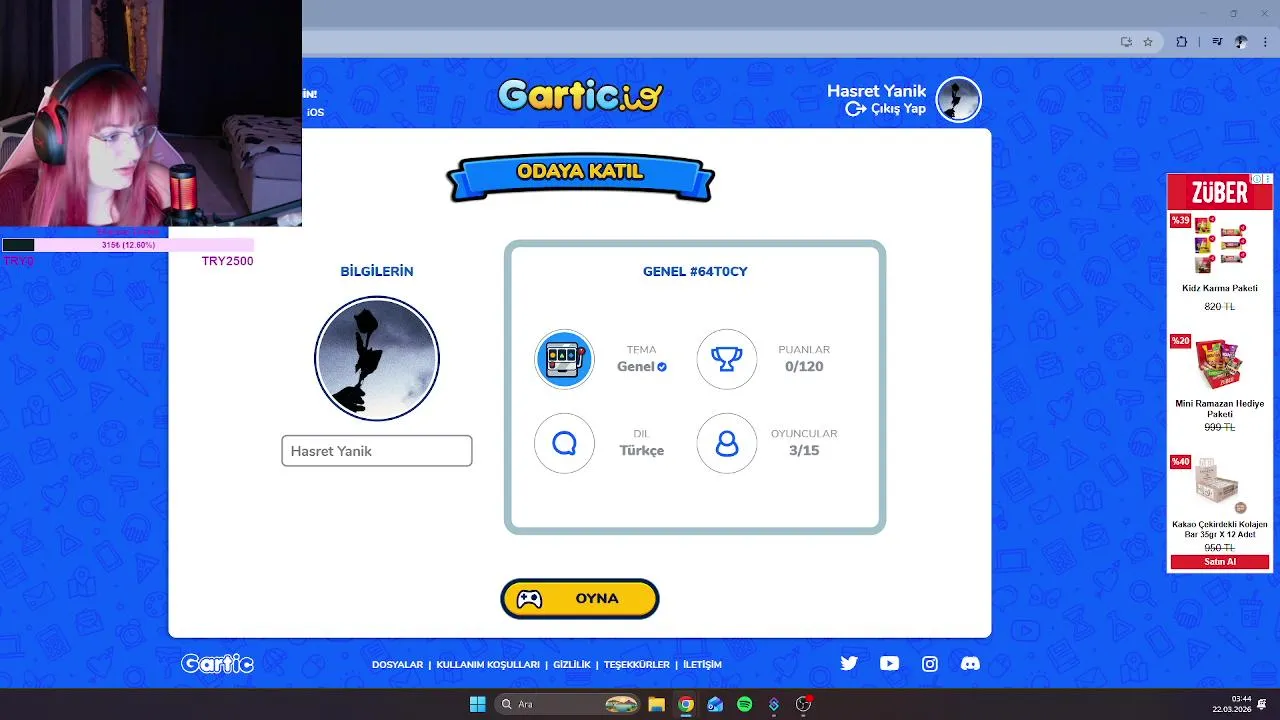Open Hasret Yanik profile avatar in header
This screenshot has height=720, width=1280.
point(958,100)
